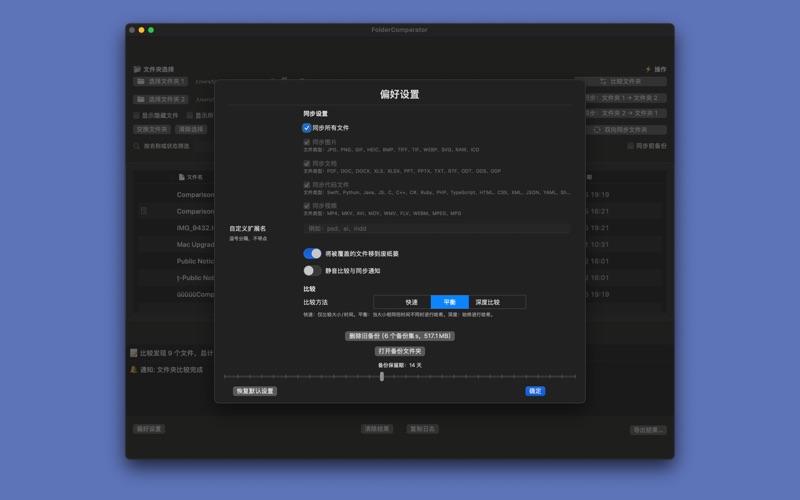Select the 平衡 comparison method
Viewport: 800px width, 500px height.
[449, 302]
